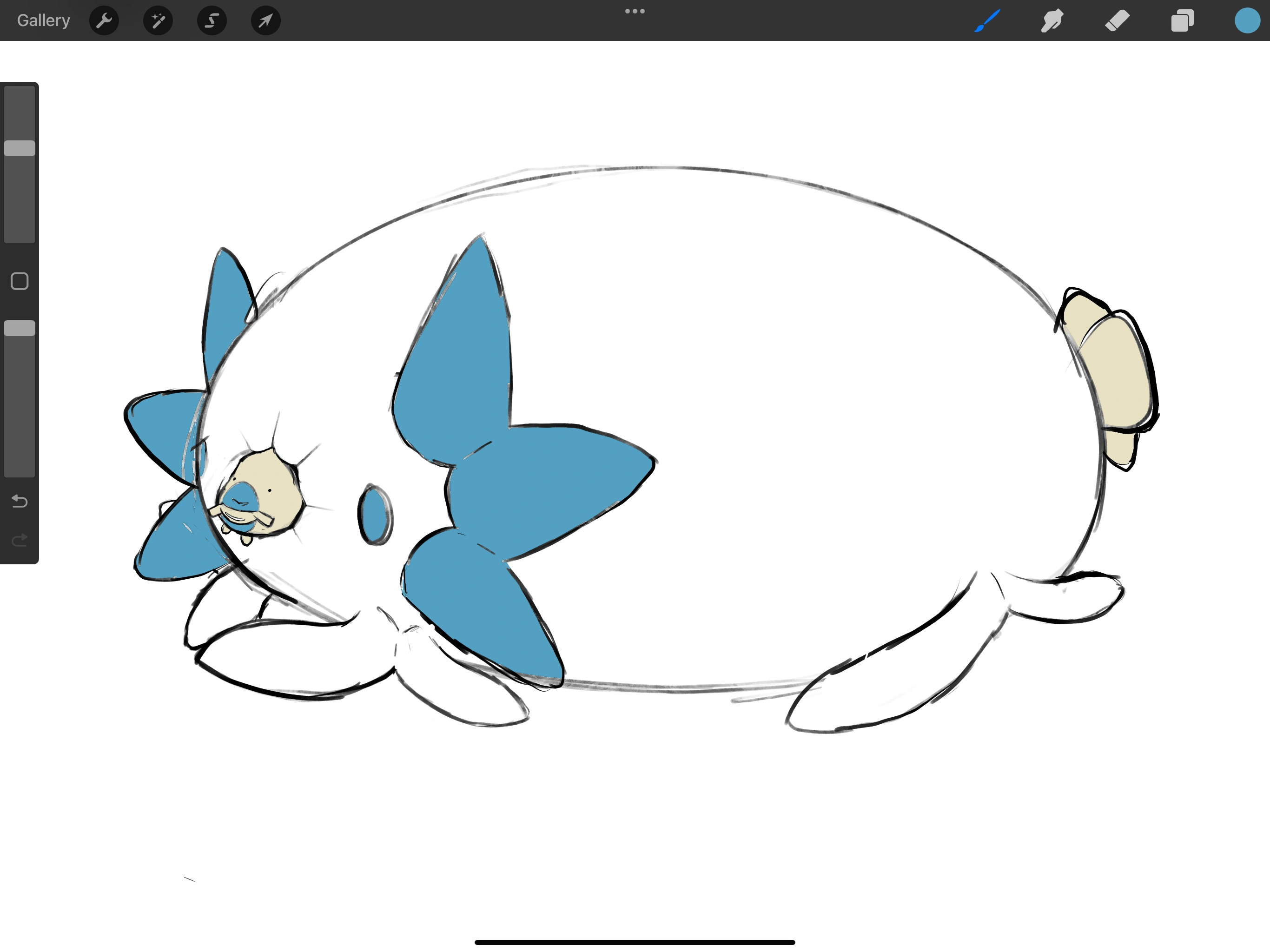Open the Actions menu with the wrench icon
The image size is (1270, 952).
[104, 20]
